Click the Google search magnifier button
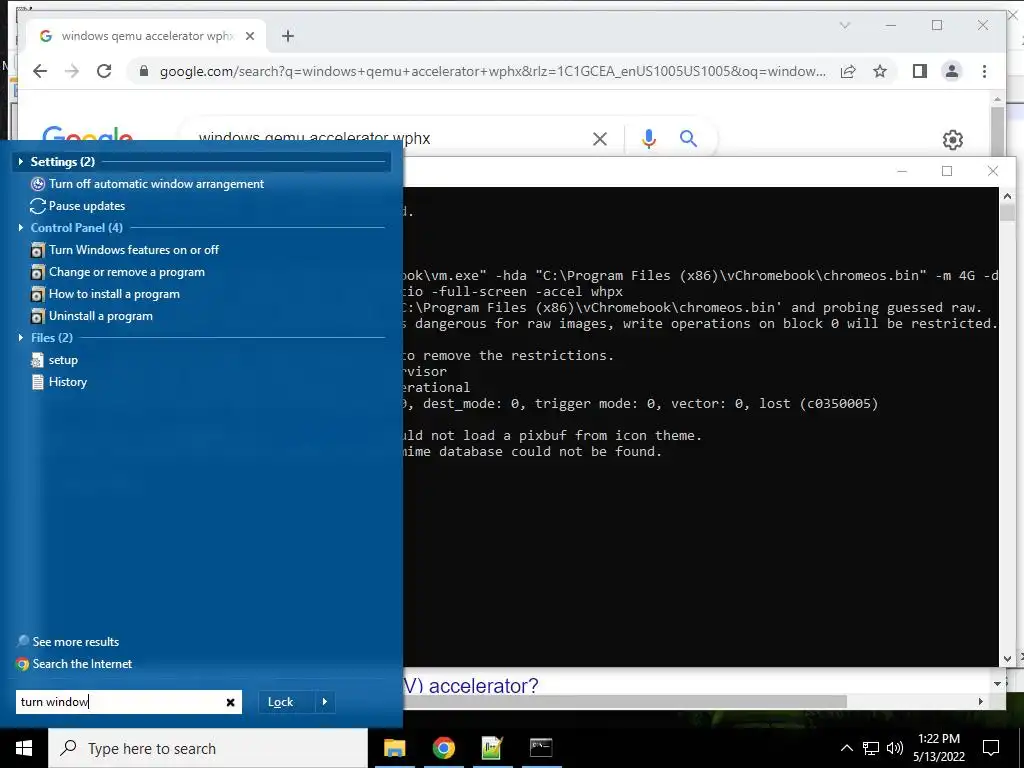Image resolution: width=1024 pixels, height=768 pixels. (x=688, y=138)
